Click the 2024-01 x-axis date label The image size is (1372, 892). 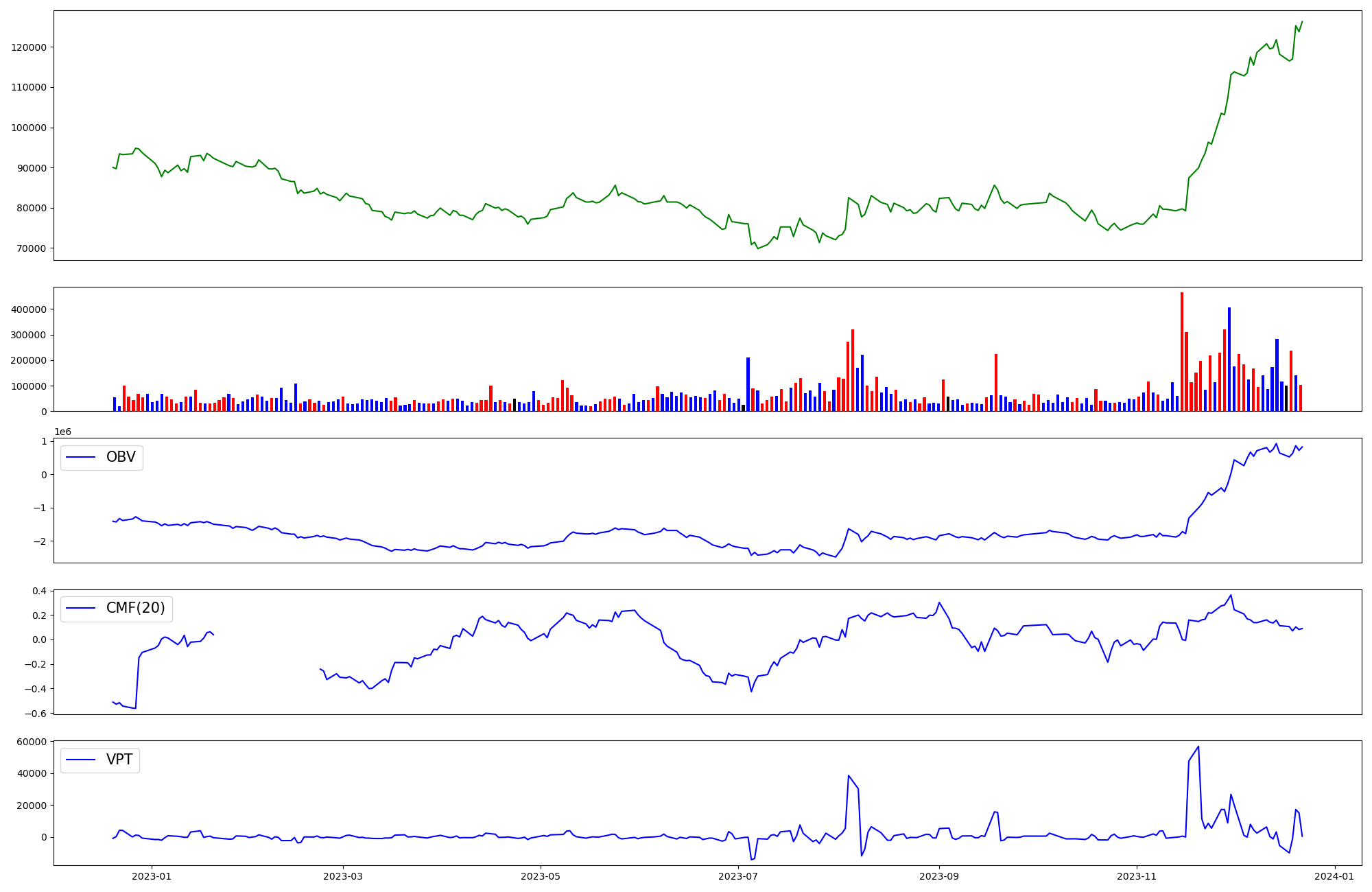(x=1334, y=876)
